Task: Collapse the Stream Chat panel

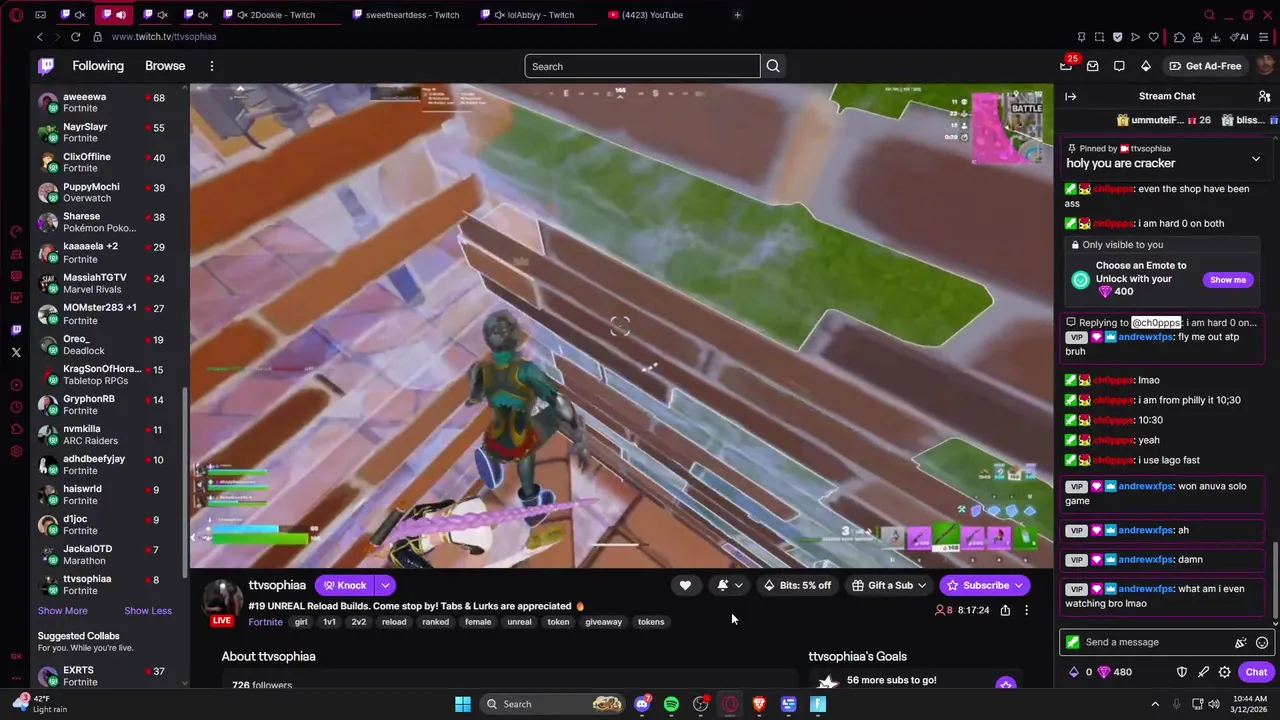Action: (1071, 96)
